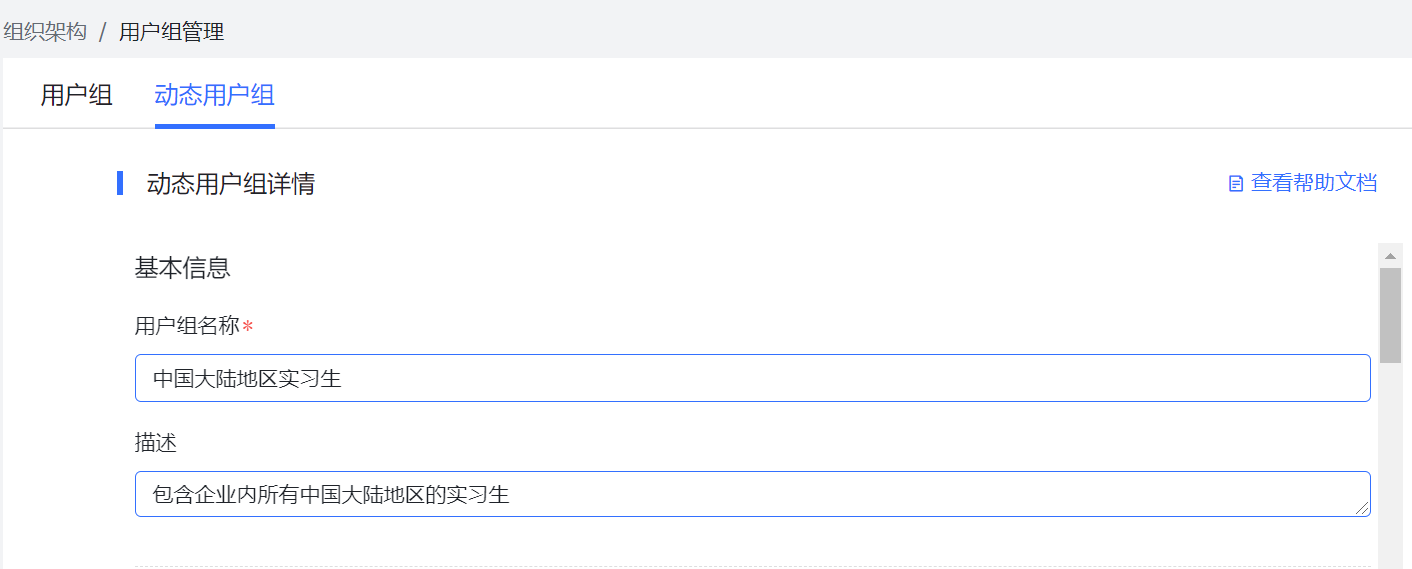1412x569 pixels.
Task: Go to 组织架构 in the breadcrumb
Action: pyautogui.click(x=44, y=32)
